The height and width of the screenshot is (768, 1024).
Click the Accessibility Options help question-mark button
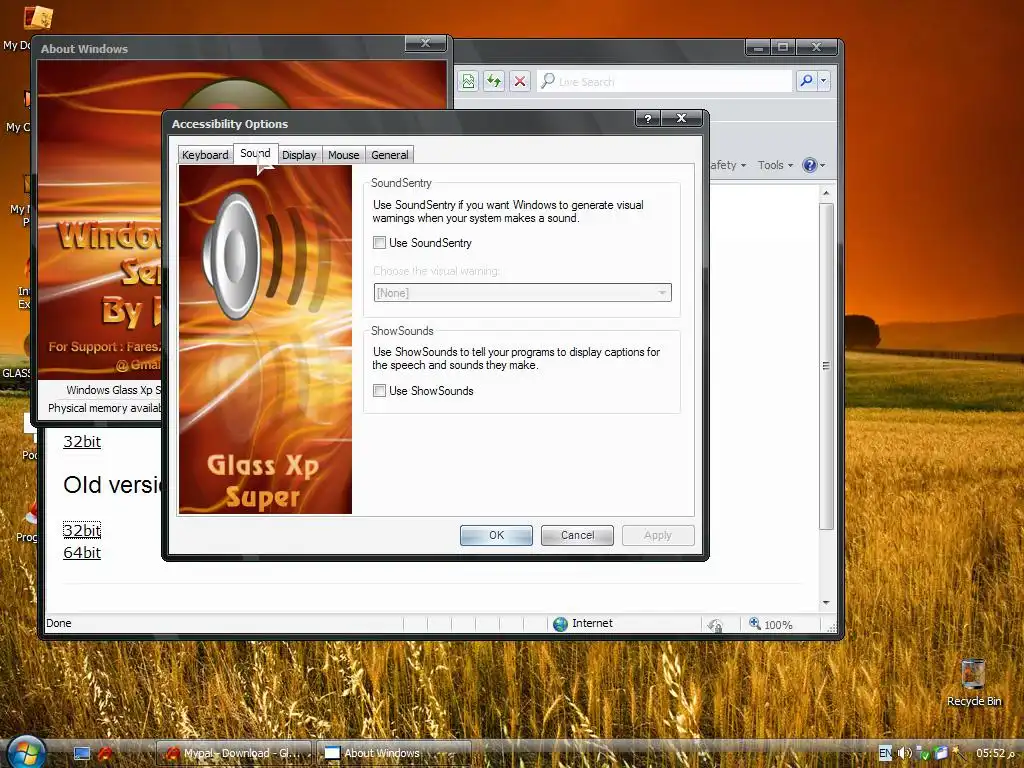pos(647,118)
